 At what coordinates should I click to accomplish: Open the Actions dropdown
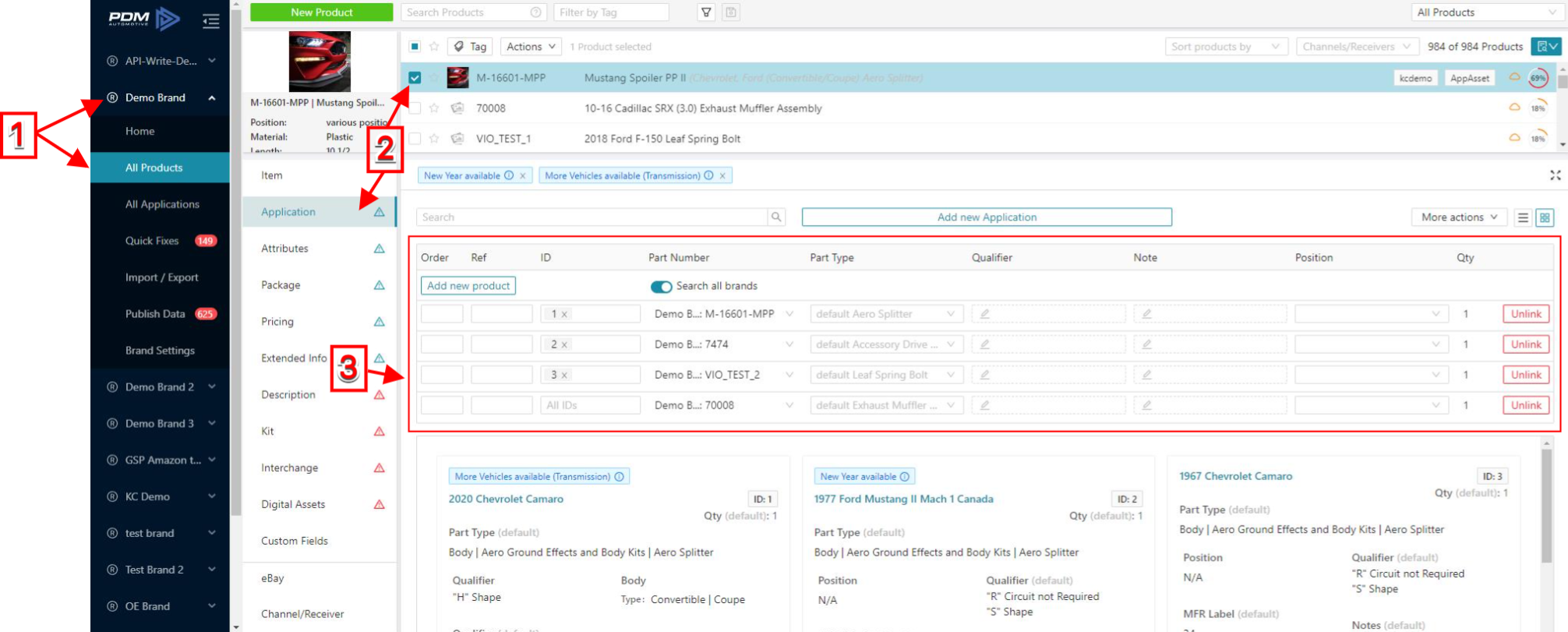pos(531,47)
